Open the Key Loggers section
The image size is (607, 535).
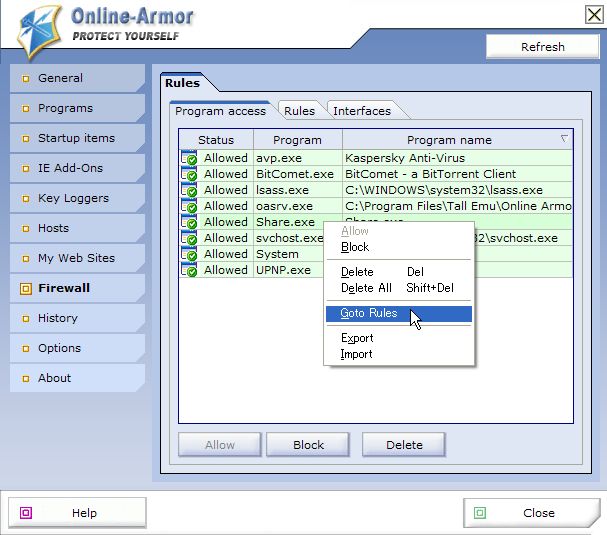pos(77,198)
